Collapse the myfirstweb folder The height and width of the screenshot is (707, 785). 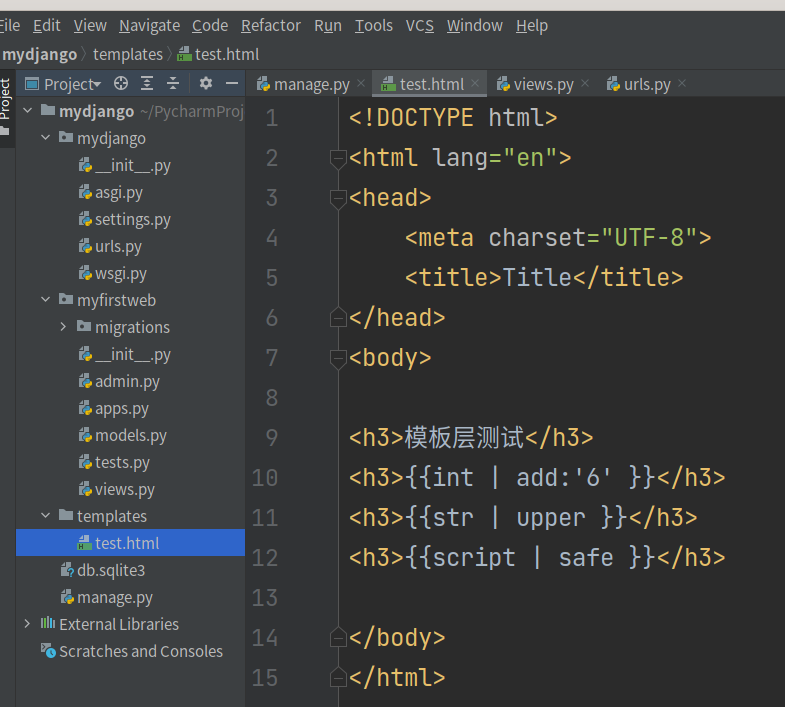(46, 300)
